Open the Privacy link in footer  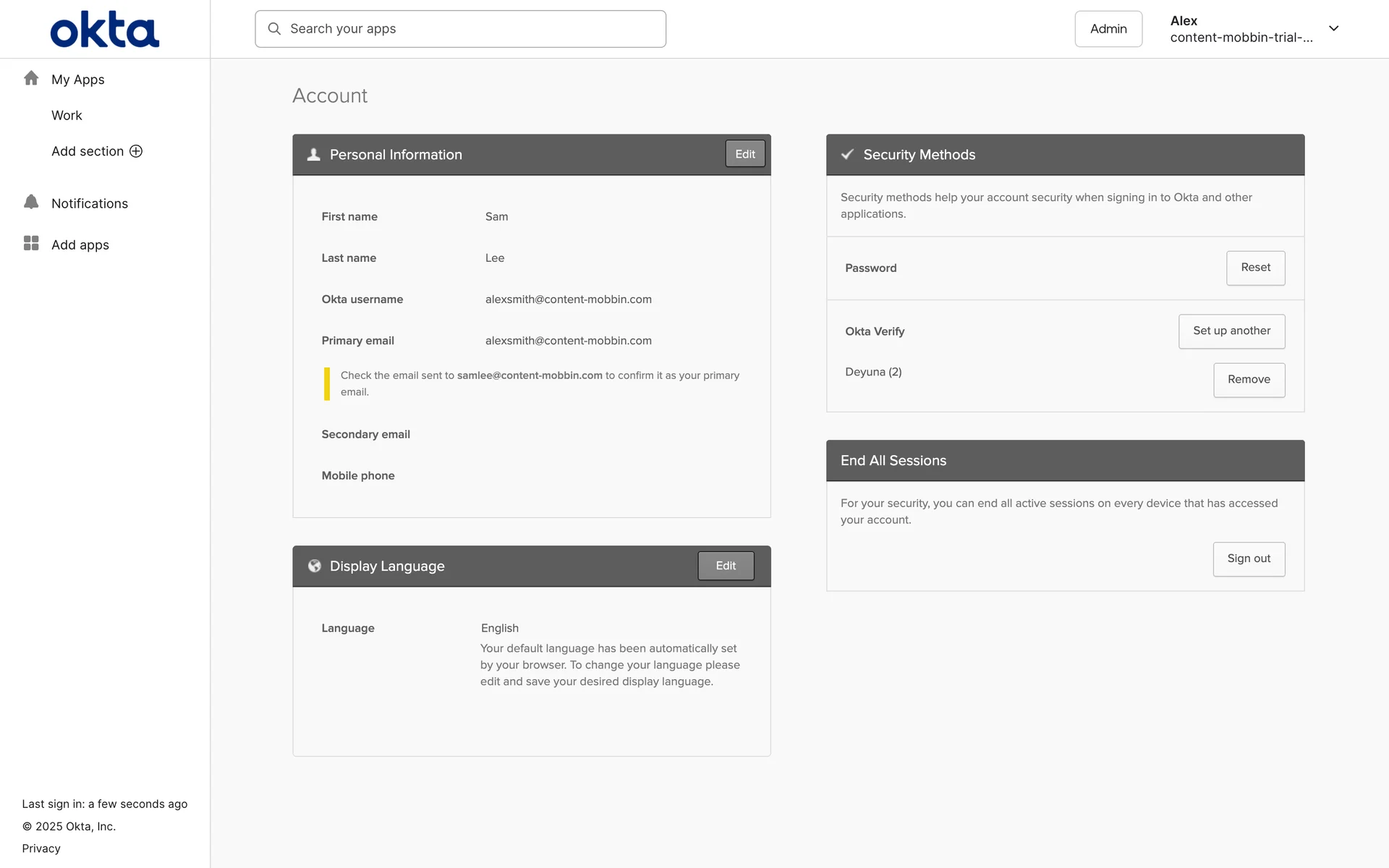point(41,848)
